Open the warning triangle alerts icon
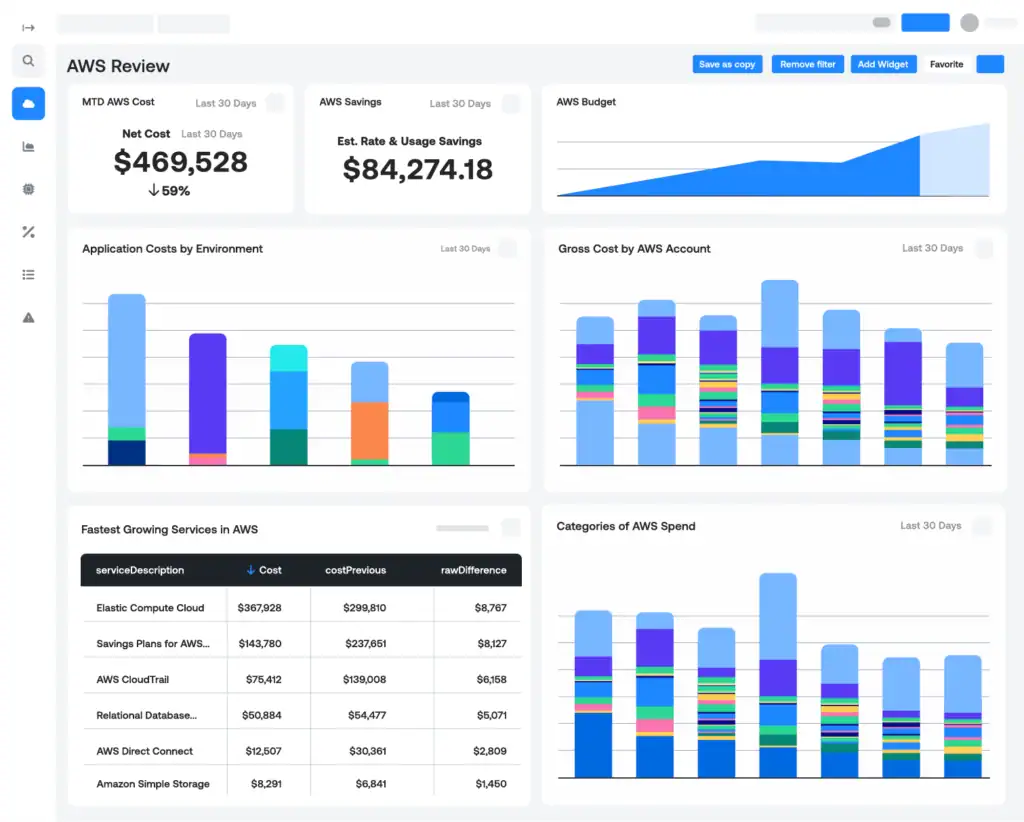Screen dimensions: 1024x822 (x=28, y=318)
